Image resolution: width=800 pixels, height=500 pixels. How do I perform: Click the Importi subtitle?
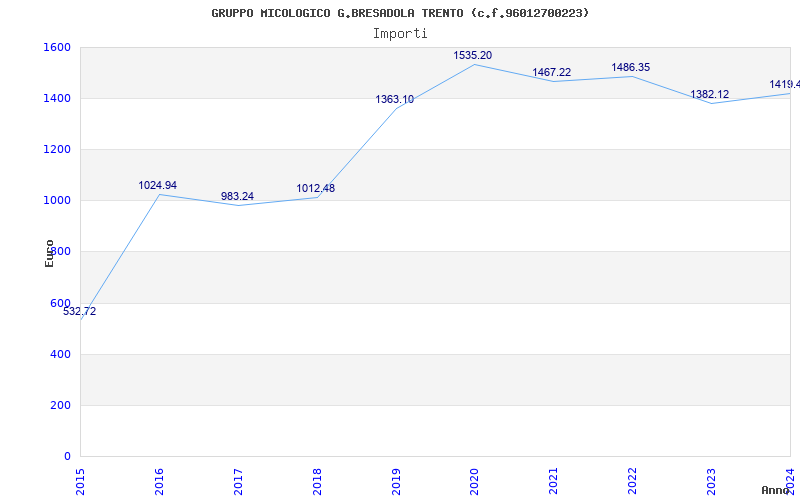(x=400, y=34)
